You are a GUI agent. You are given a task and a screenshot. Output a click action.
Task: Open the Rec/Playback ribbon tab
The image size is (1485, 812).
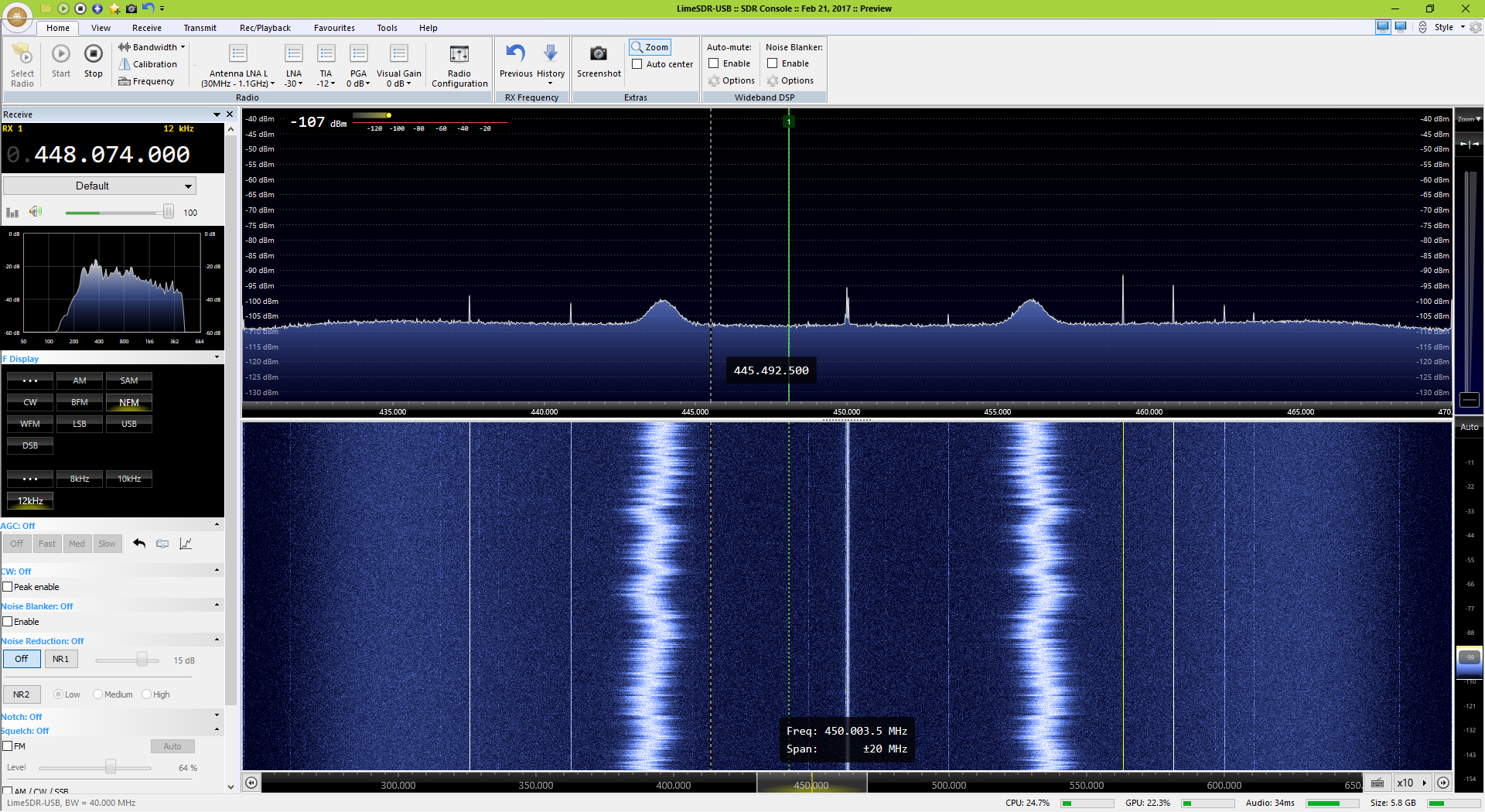[x=265, y=28]
